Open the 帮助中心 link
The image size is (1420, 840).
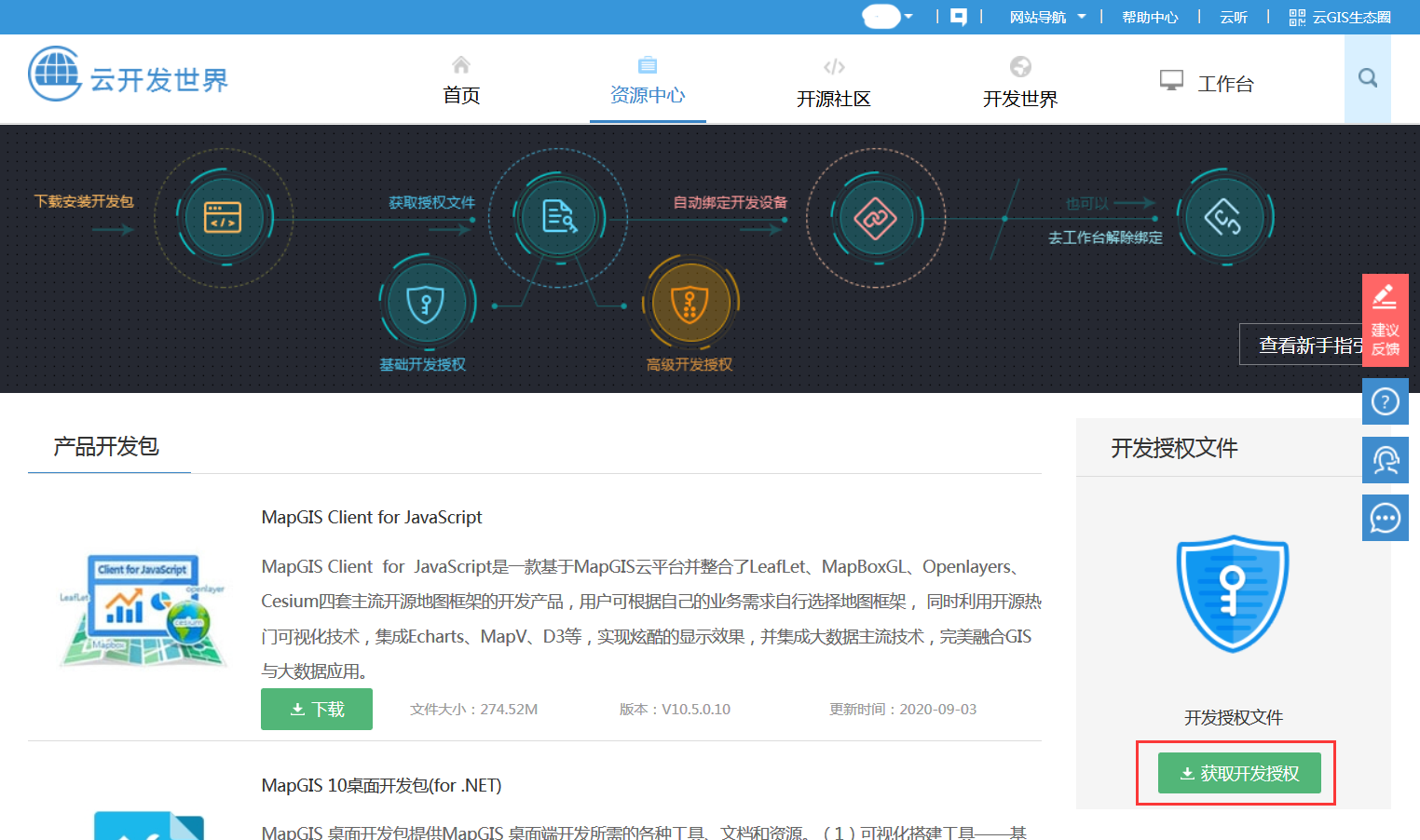pos(1150,17)
